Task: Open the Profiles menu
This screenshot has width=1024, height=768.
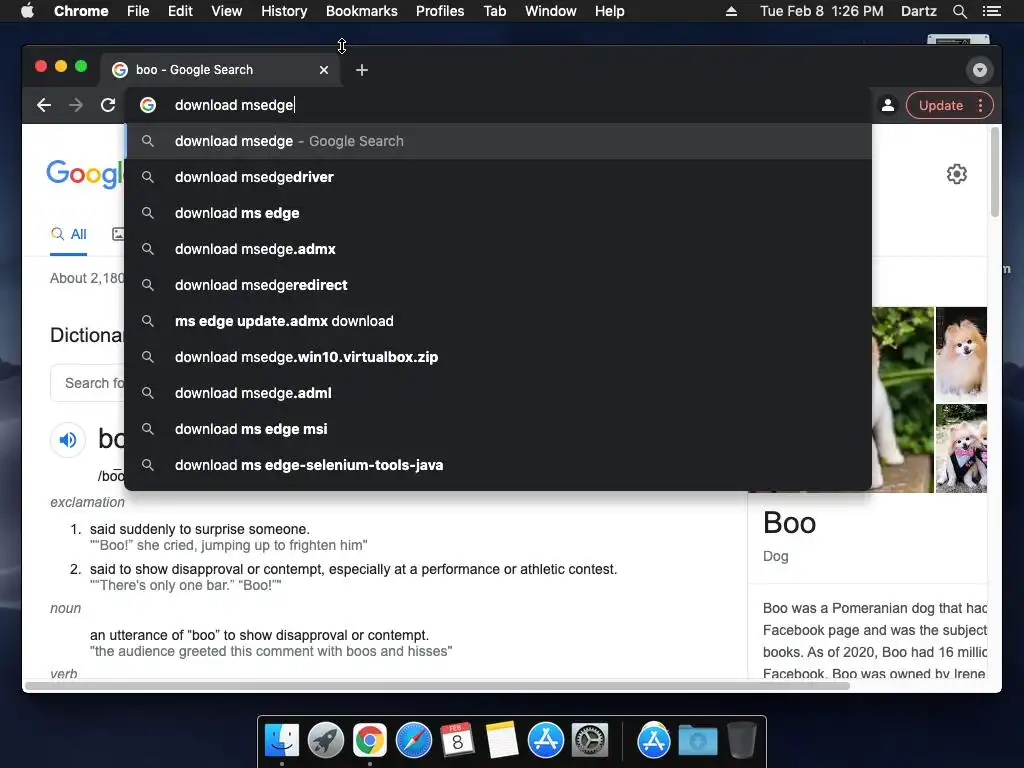Action: coord(440,11)
